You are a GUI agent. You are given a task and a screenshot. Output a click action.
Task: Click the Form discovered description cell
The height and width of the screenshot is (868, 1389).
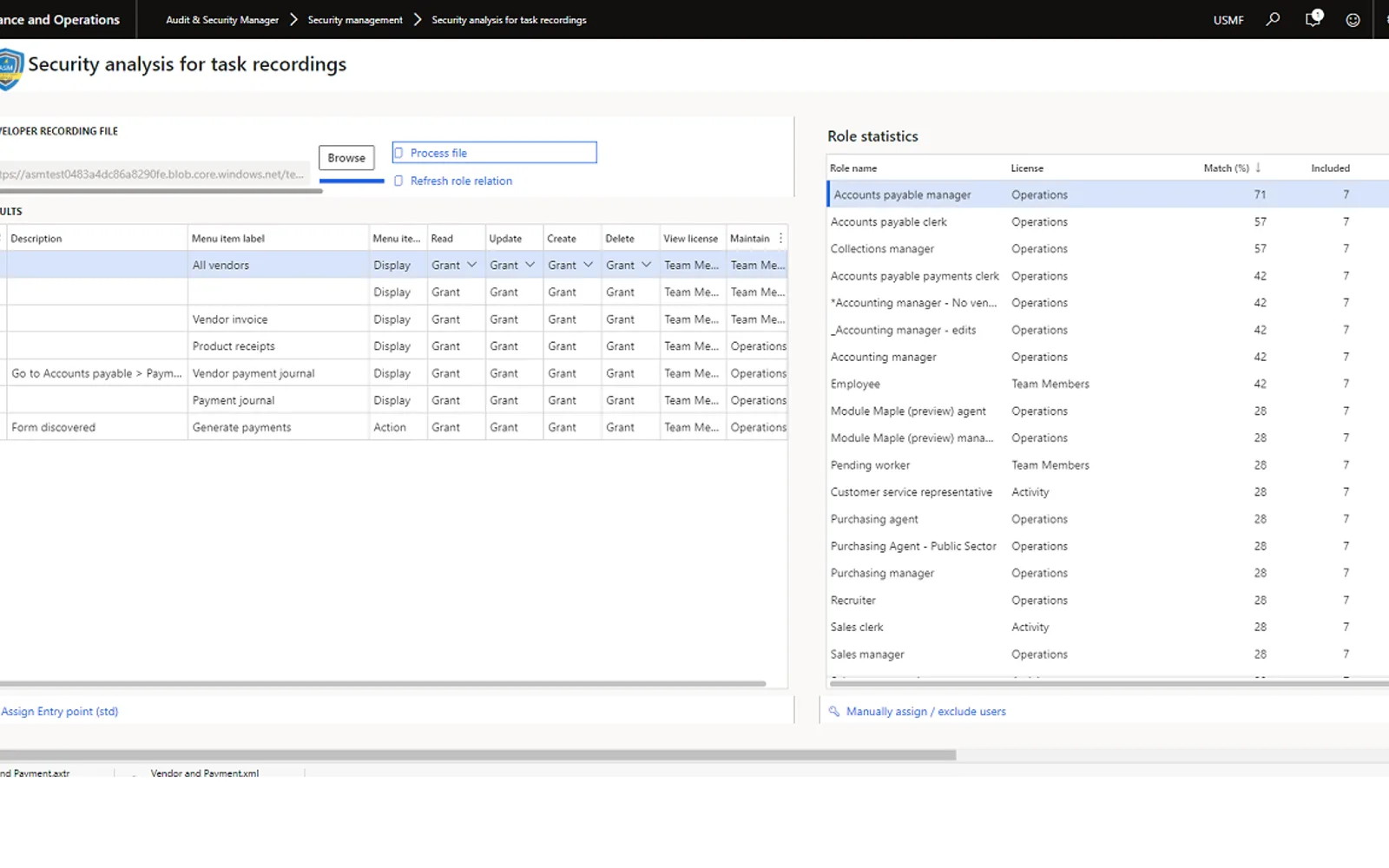click(96, 427)
